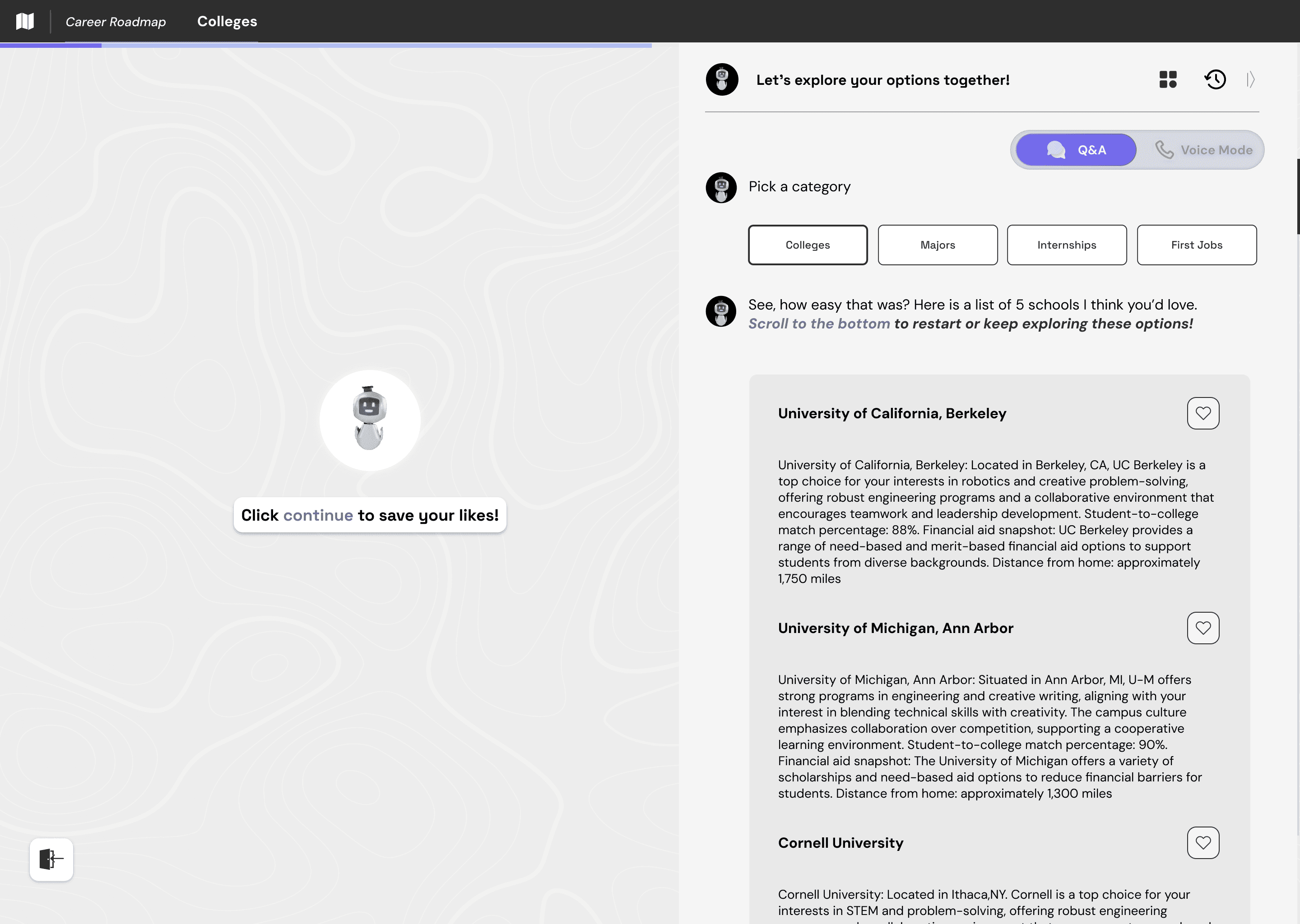
Task: Choose the Internships category
Action: [x=1067, y=245]
